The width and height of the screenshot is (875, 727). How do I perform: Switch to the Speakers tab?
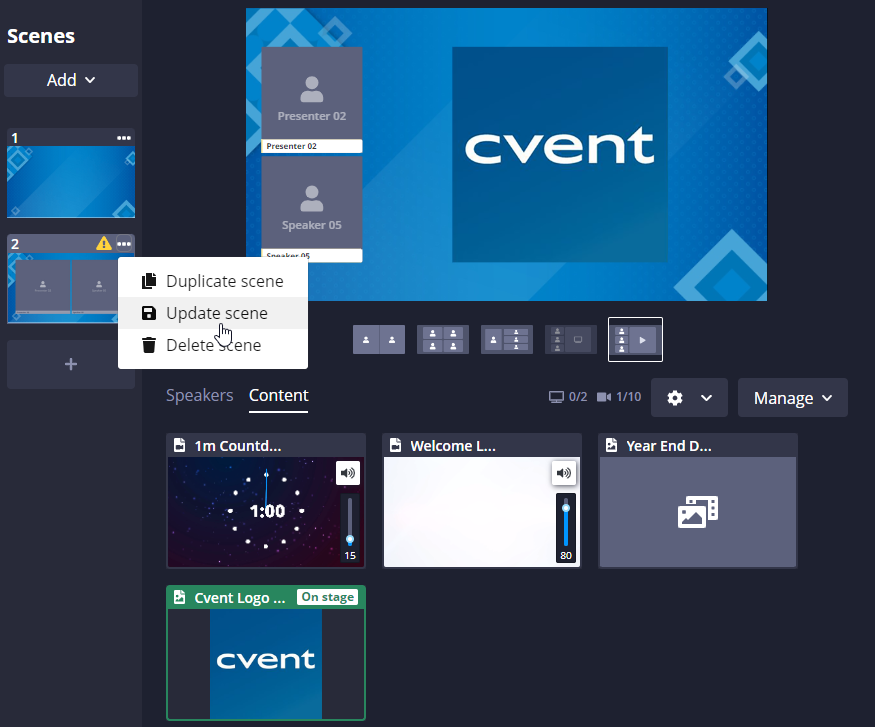pos(199,396)
